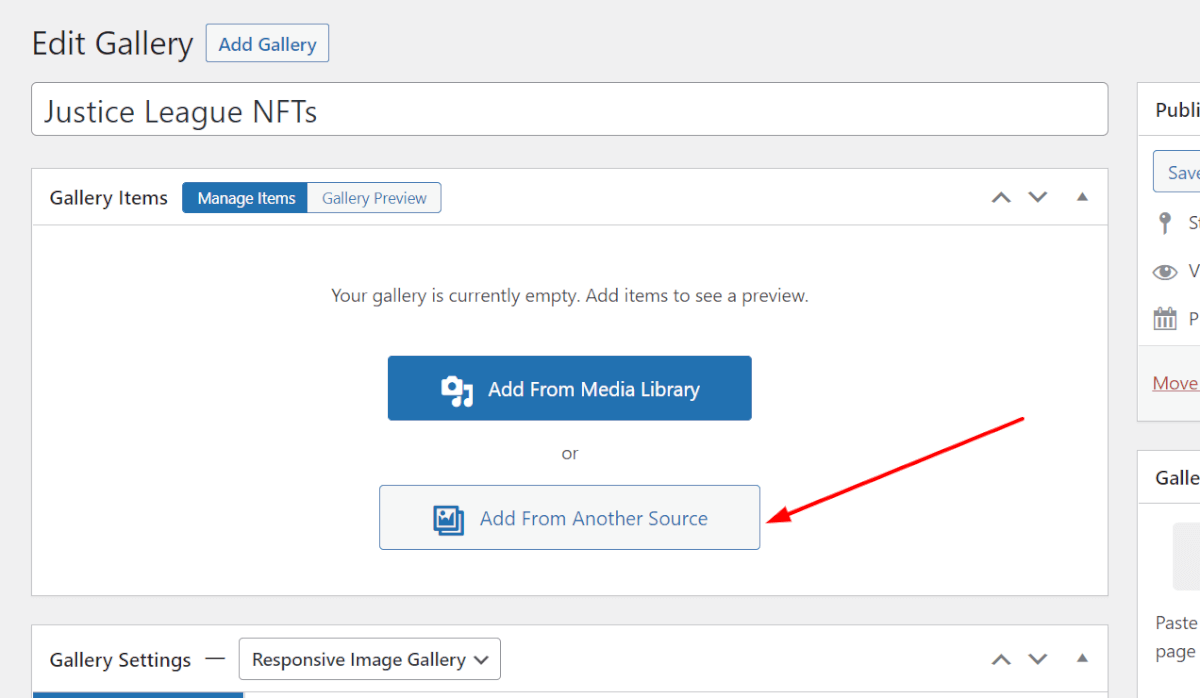Click the status pin icon

(1164, 223)
